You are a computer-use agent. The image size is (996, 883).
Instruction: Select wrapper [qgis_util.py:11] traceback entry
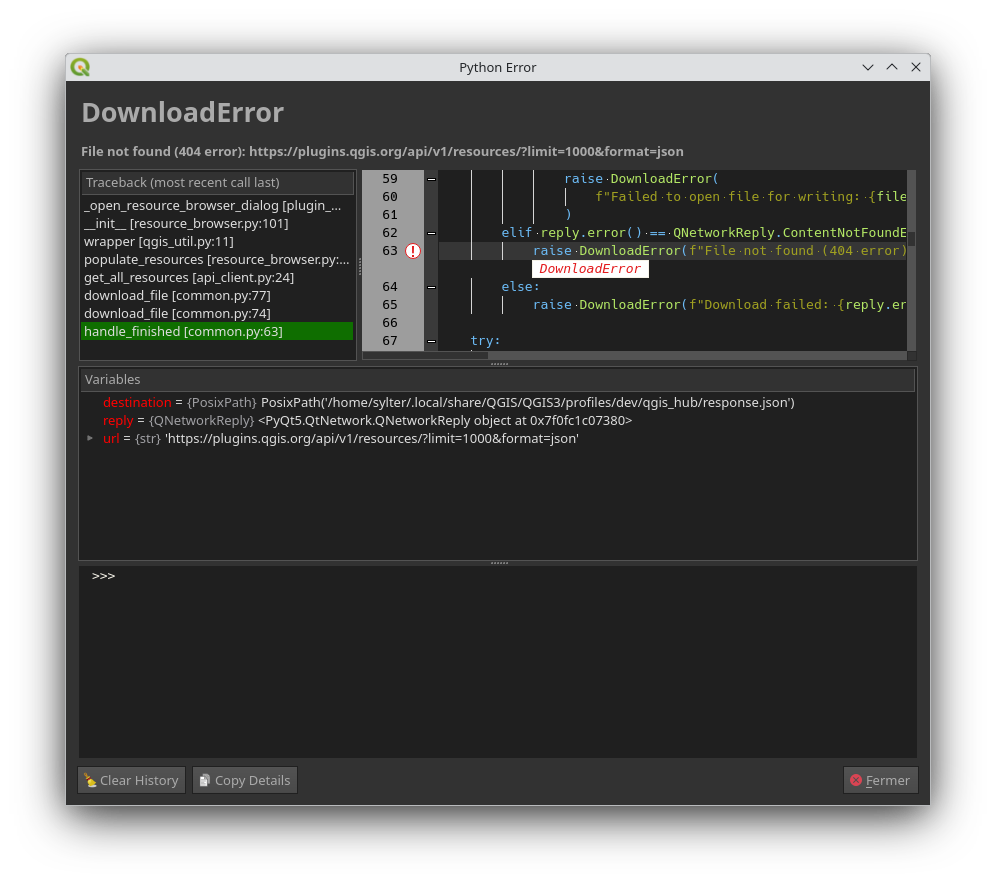[x=217, y=241]
